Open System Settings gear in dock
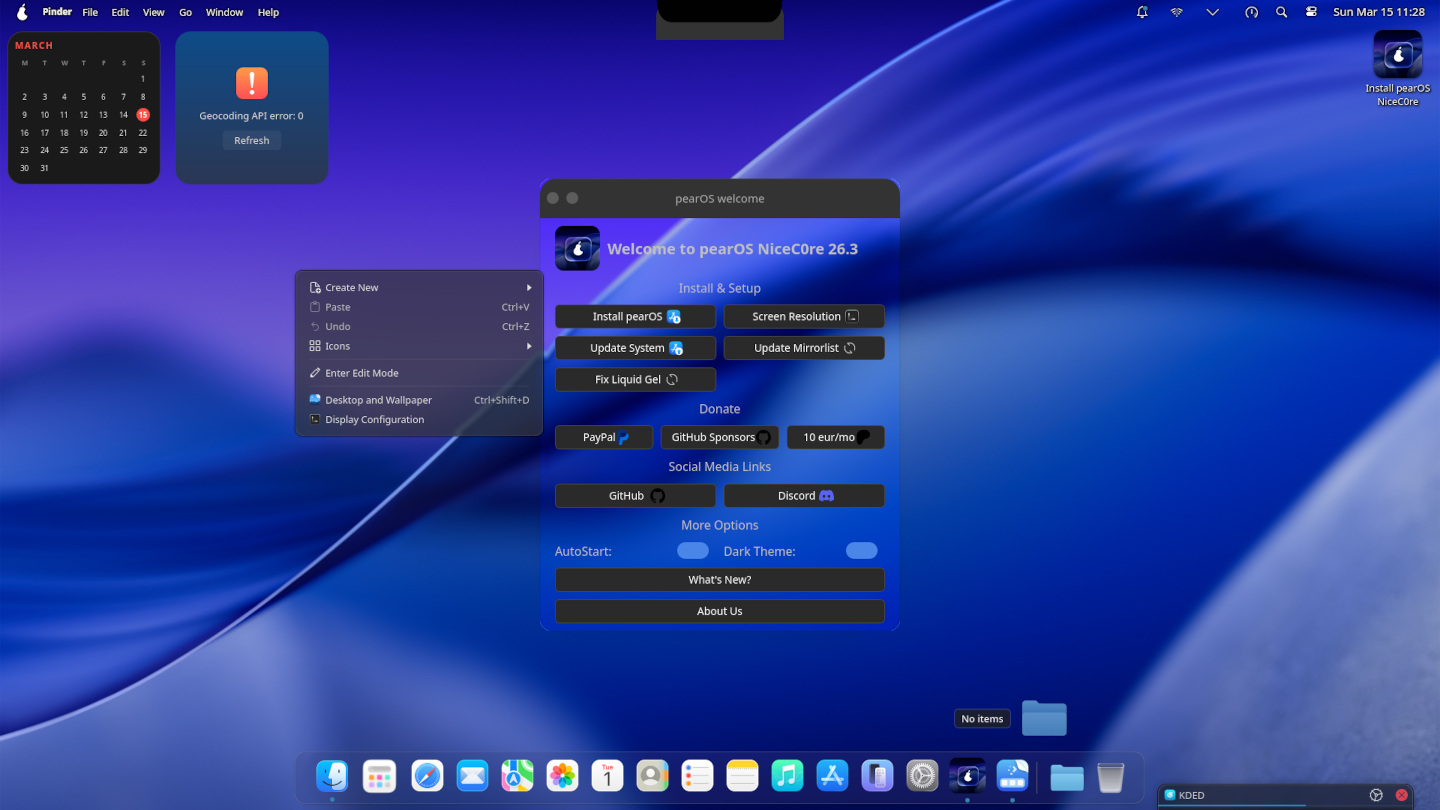Image resolution: width=1440 pixels, height=810 pixels. (922, 776)
